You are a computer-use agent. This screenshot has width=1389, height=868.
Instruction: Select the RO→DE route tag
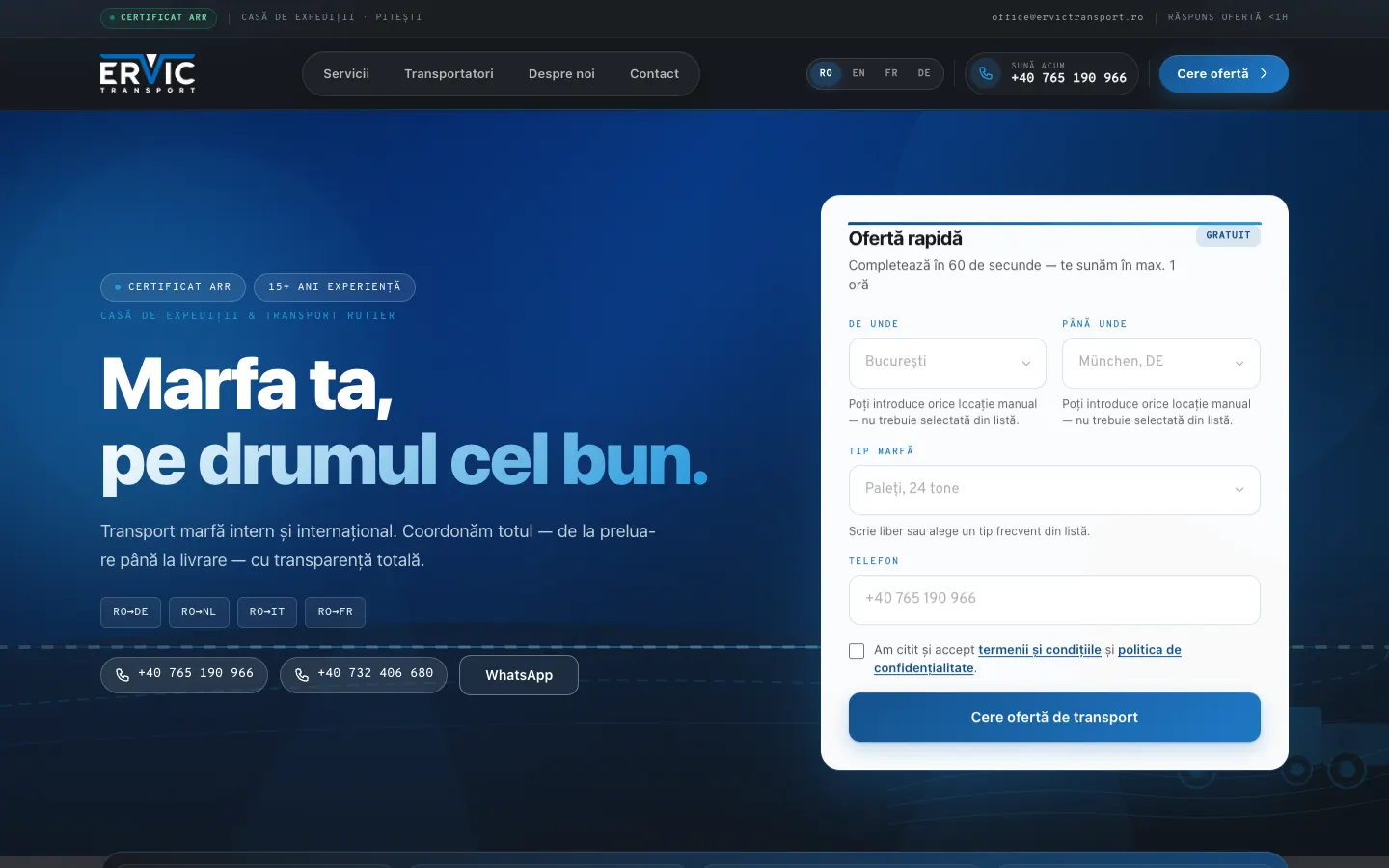pyautogui.click(x=130, y=612)
